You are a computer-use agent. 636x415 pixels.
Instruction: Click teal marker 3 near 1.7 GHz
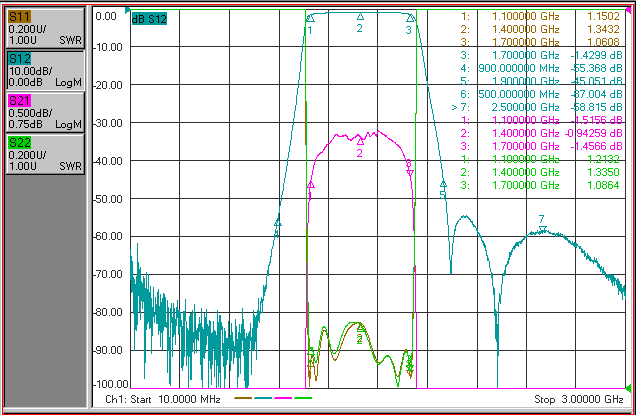(x=410, y=18)
